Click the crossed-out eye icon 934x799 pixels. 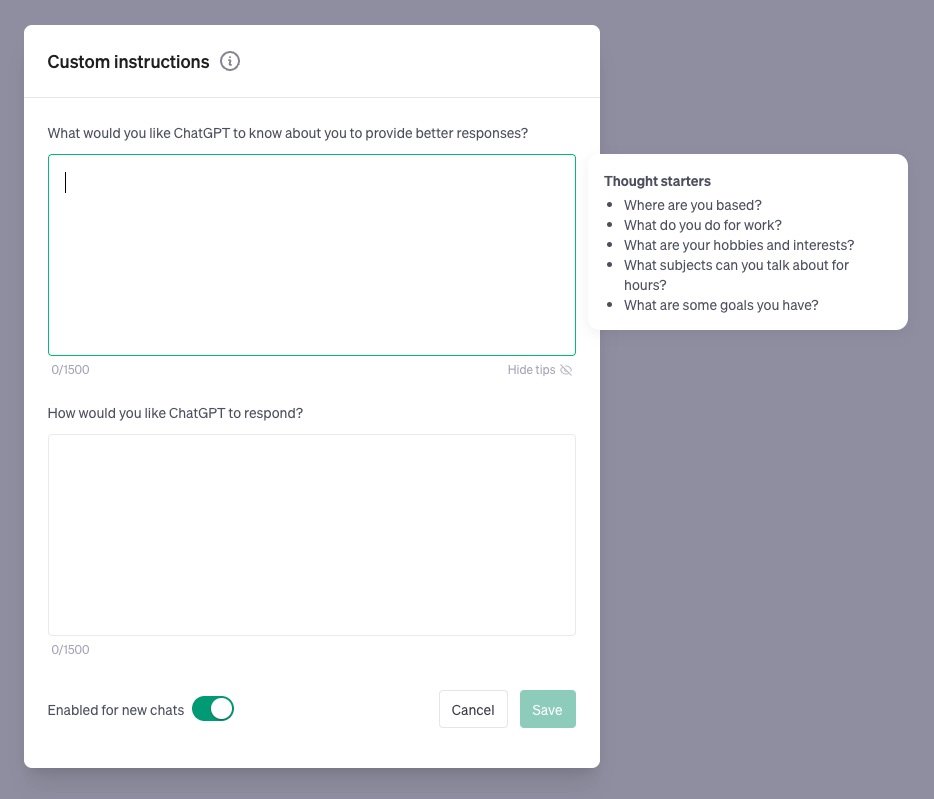pyautogui.click(x=566, y=370)
